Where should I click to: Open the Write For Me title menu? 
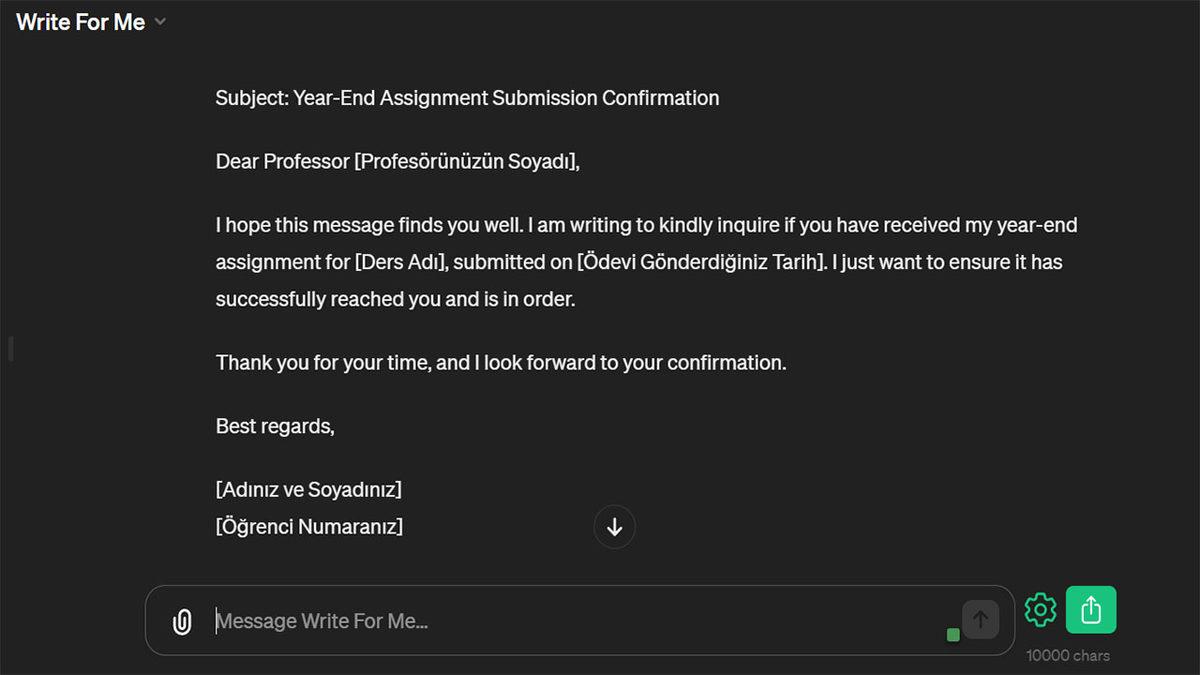pyautogui.click(x=81, y=22)
